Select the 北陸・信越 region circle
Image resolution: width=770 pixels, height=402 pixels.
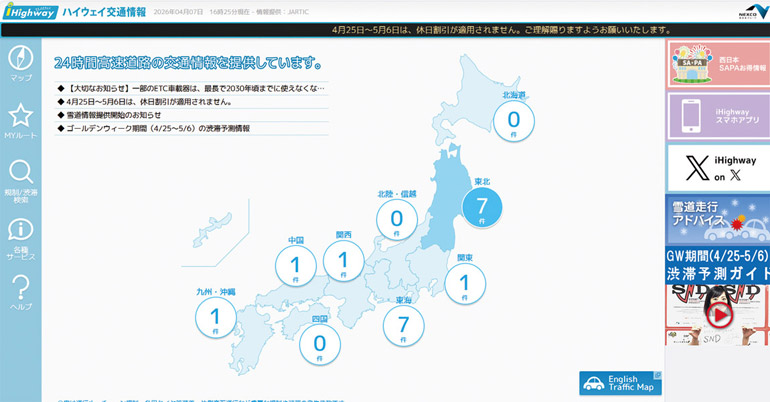tap(397, 218)
